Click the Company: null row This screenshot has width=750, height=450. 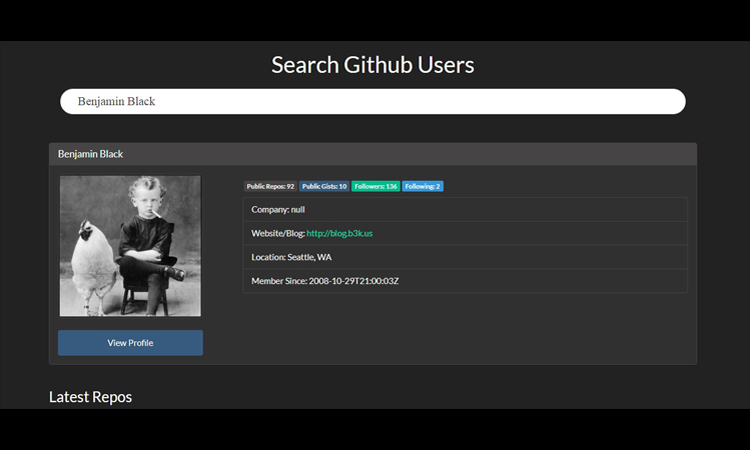pos(465,209)
